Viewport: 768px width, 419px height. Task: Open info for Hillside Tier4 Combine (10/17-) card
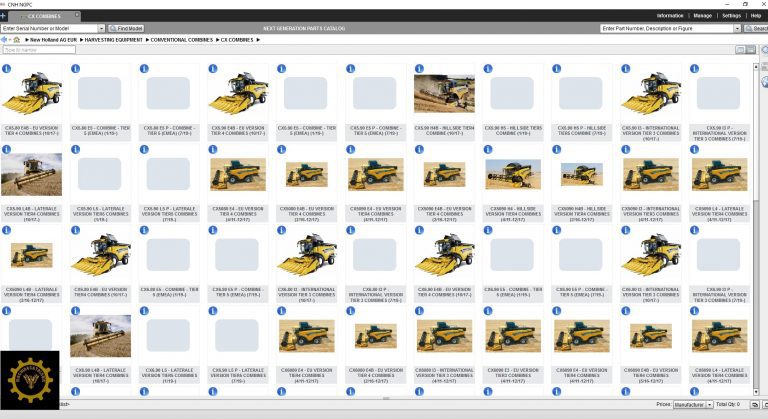click(419, 69)
